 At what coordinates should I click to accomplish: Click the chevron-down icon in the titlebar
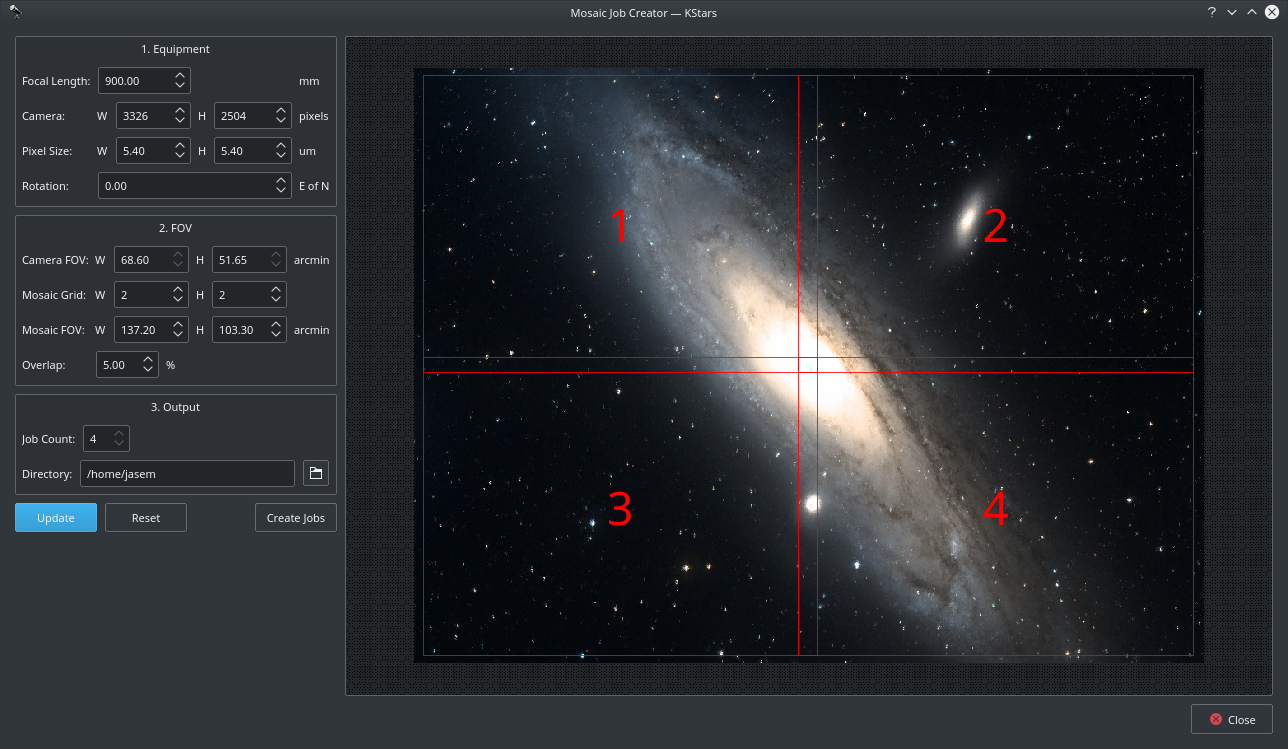click(x=1233, y=12)
